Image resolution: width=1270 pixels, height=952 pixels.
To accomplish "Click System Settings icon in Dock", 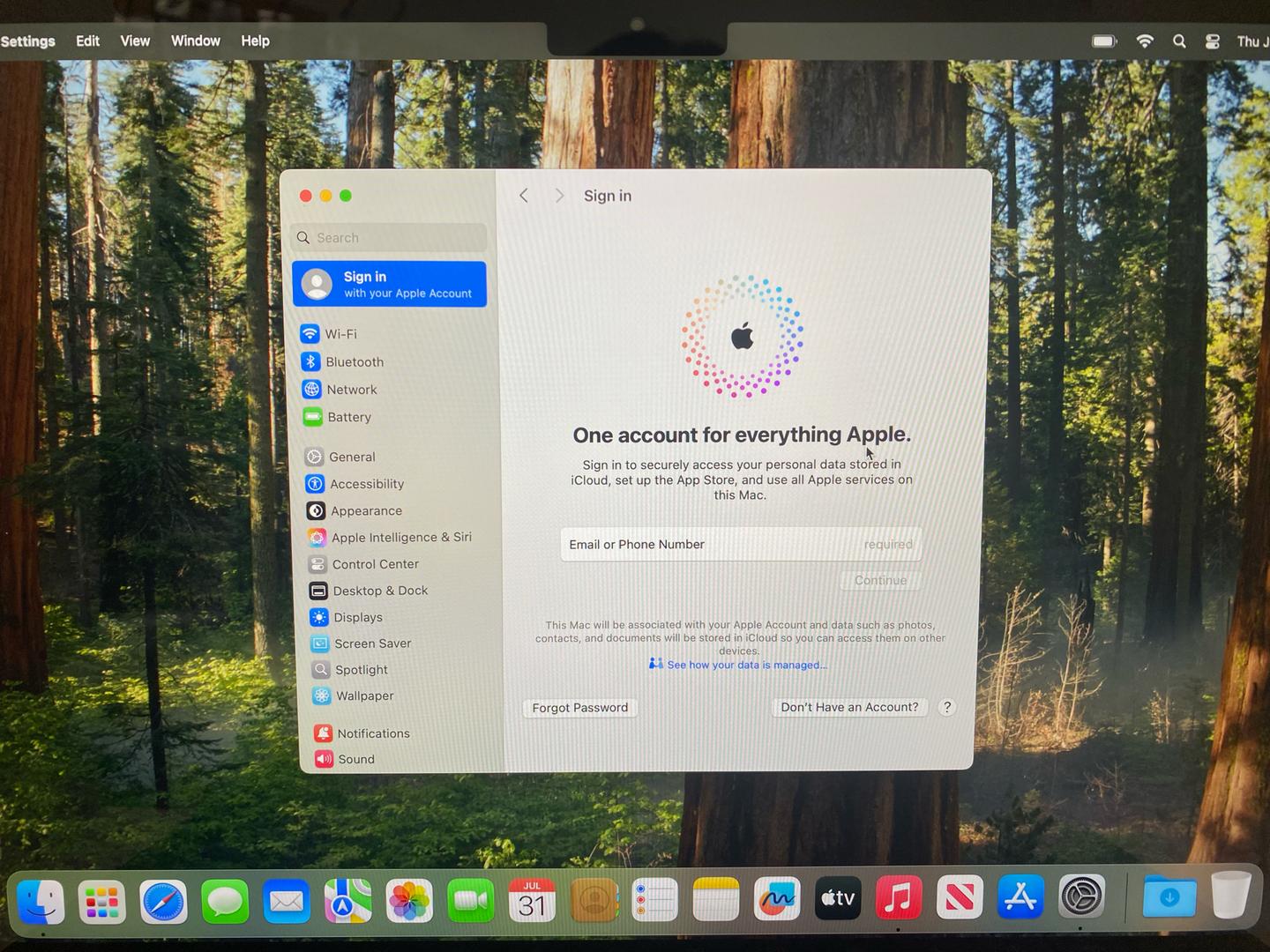I will tap(1081, 897).
